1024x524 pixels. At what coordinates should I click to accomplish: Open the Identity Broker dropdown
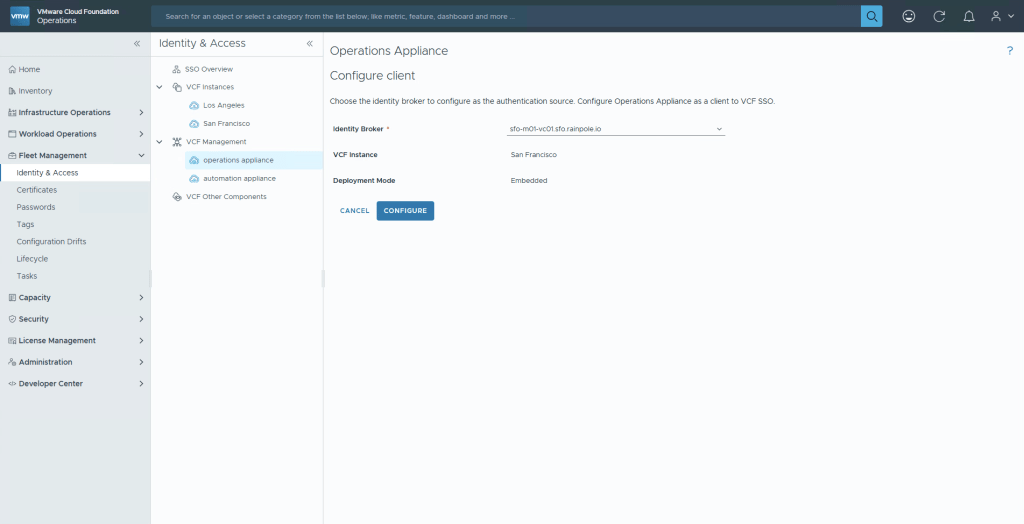[x=615, y=129]
